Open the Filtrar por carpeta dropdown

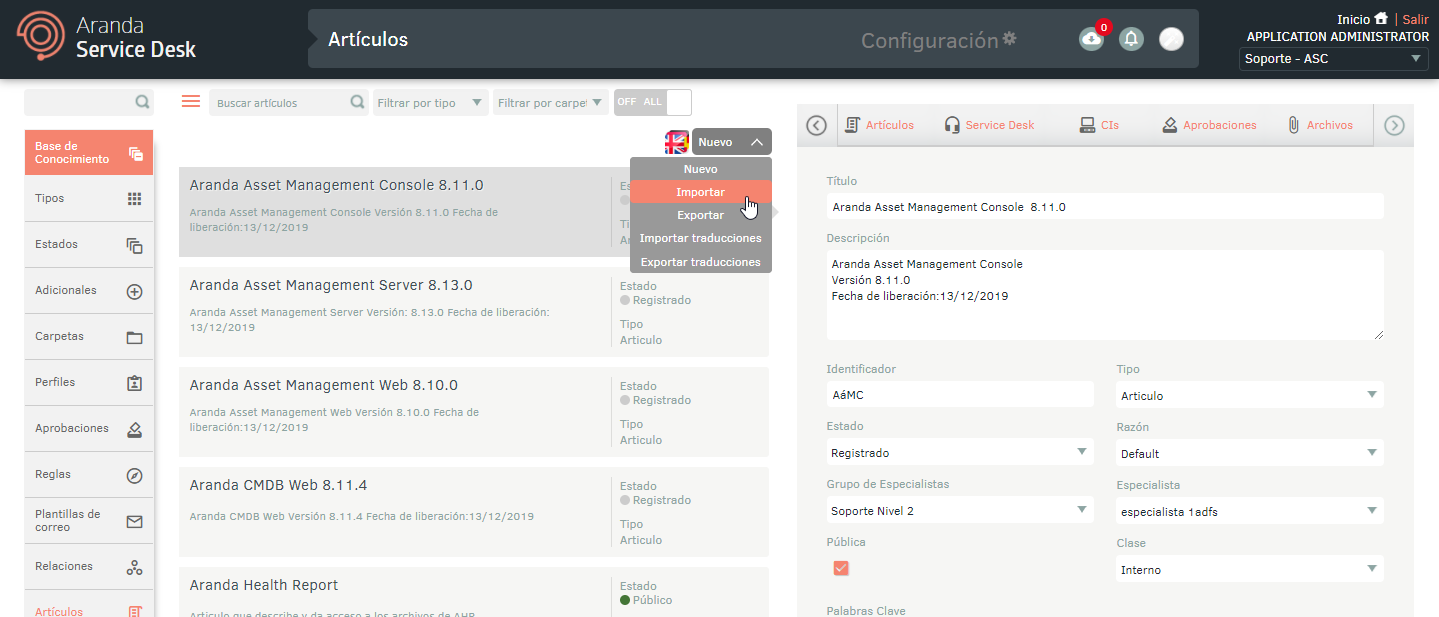pyautogui.click(x=551, y=102)
